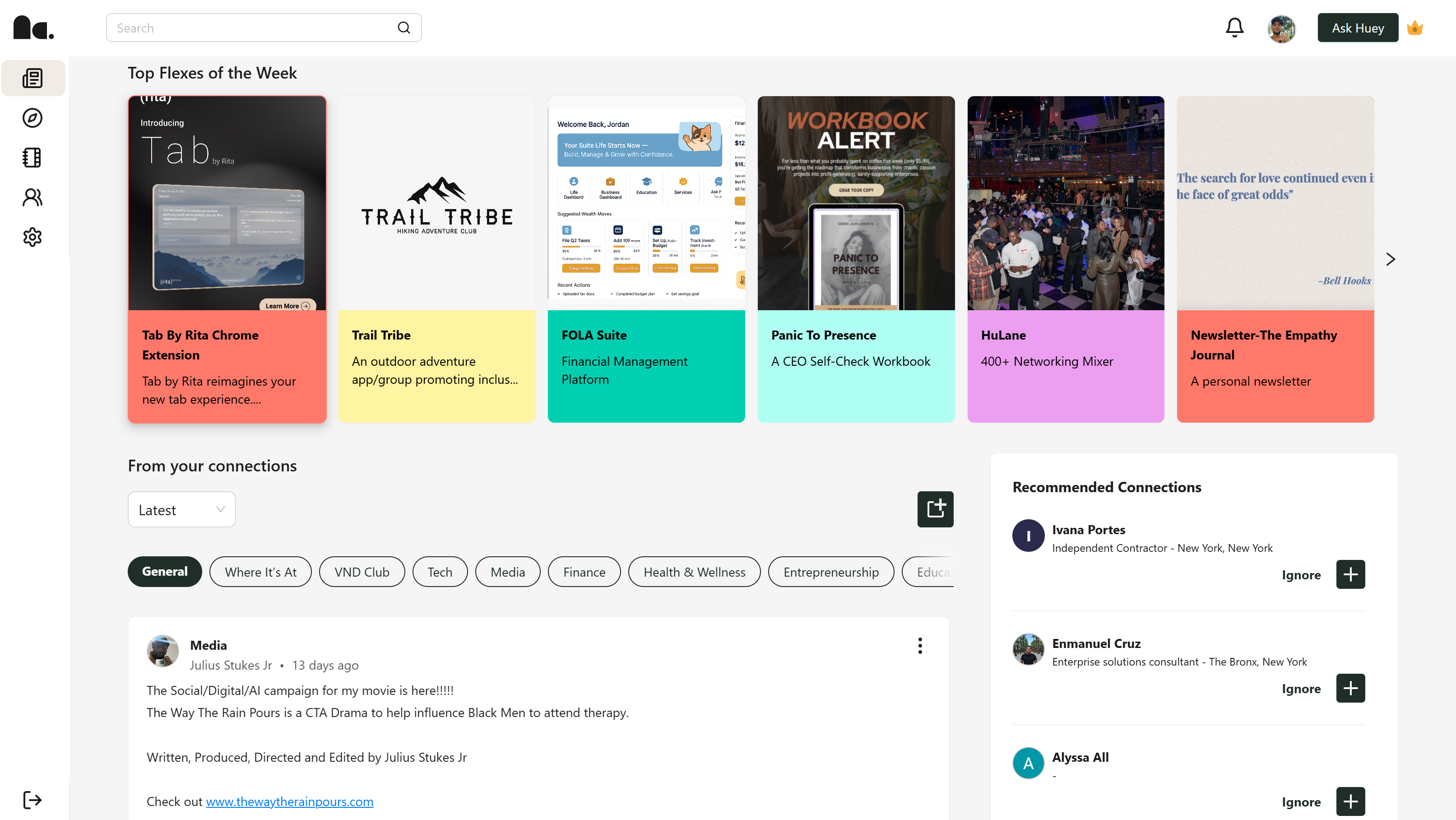This screenshot has height=820, width=1456.
Task: Ignore the Enmanuel Cruz recommendation
Action: coord(1301,688)
